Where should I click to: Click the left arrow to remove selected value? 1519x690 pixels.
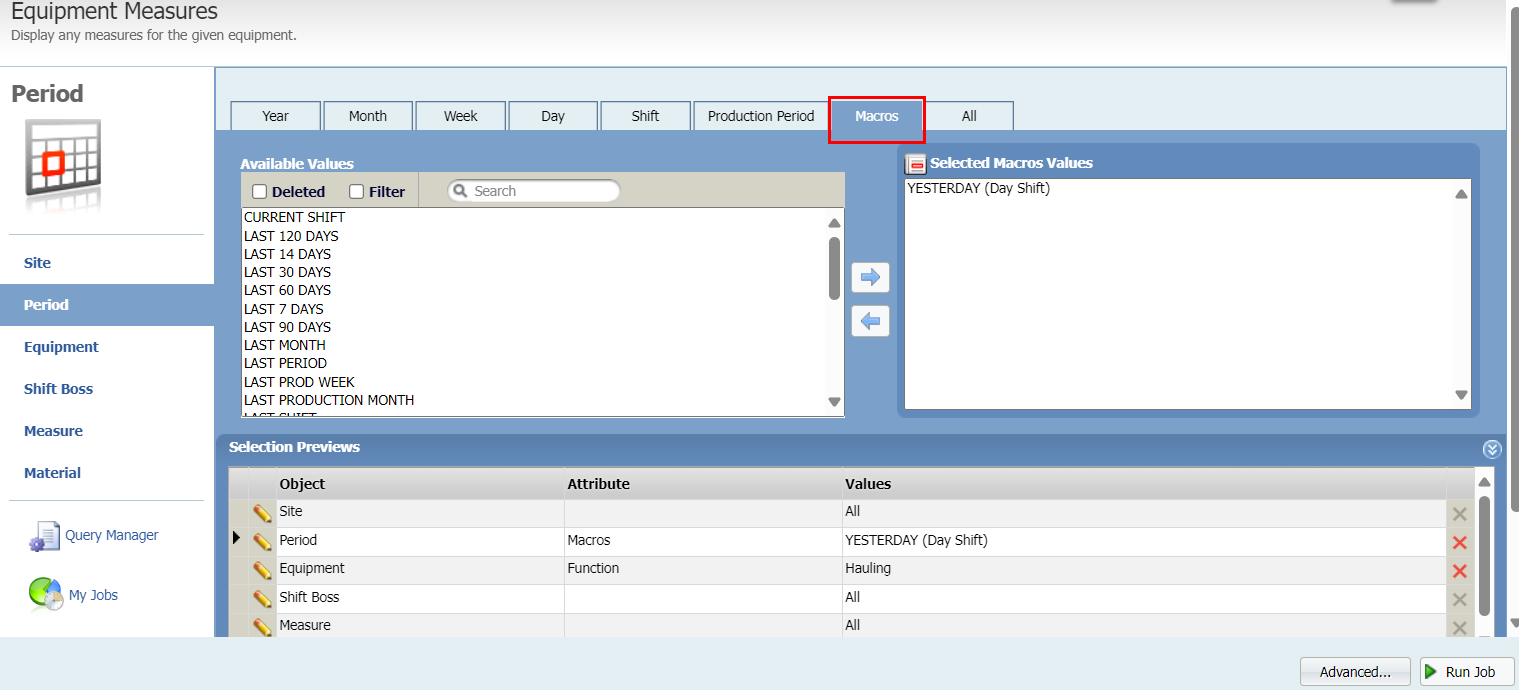870,321
